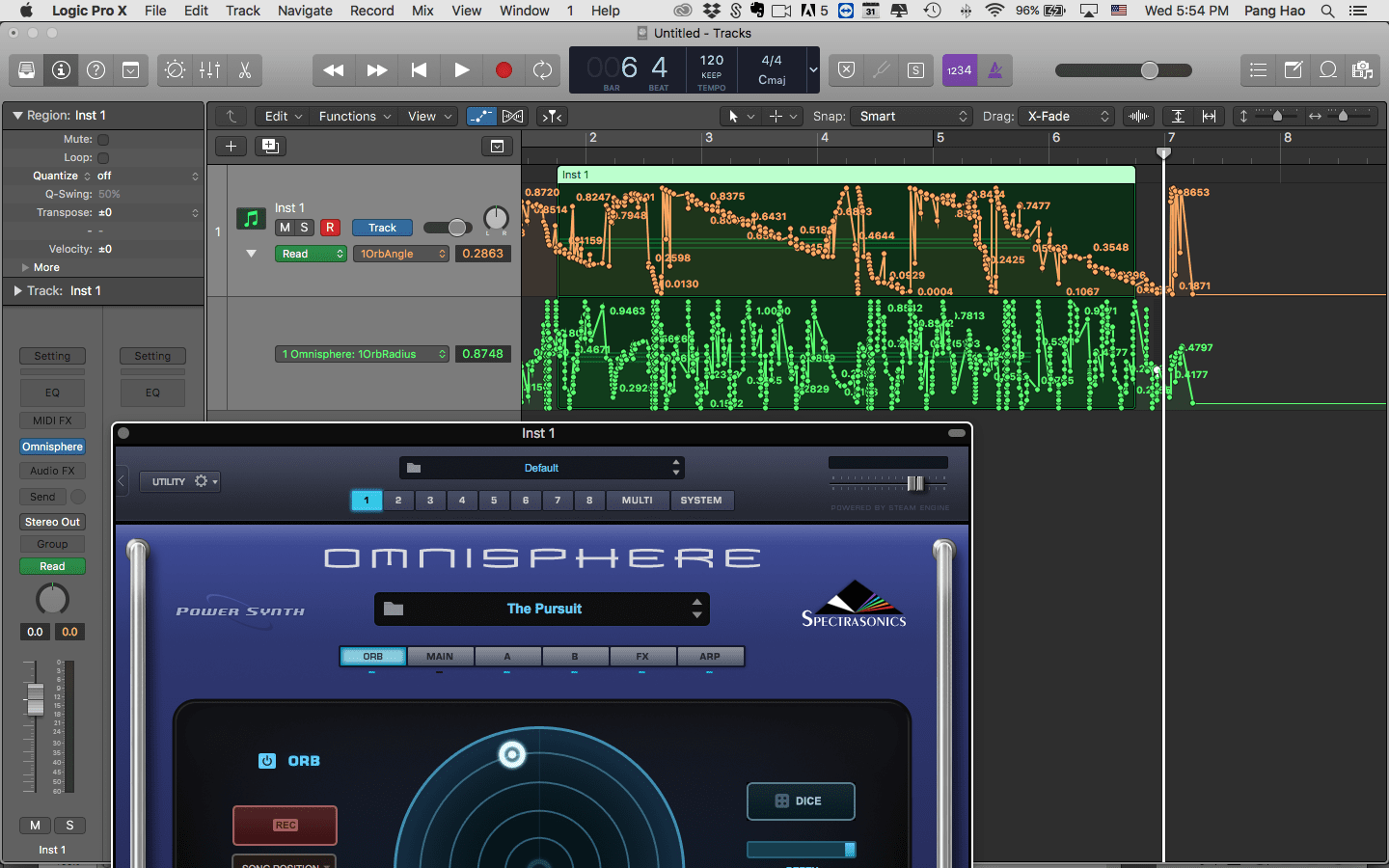Screen dimensions: 1389x868
Task: Toggle the region Mute checkbox
Action: tap(103, 140)
